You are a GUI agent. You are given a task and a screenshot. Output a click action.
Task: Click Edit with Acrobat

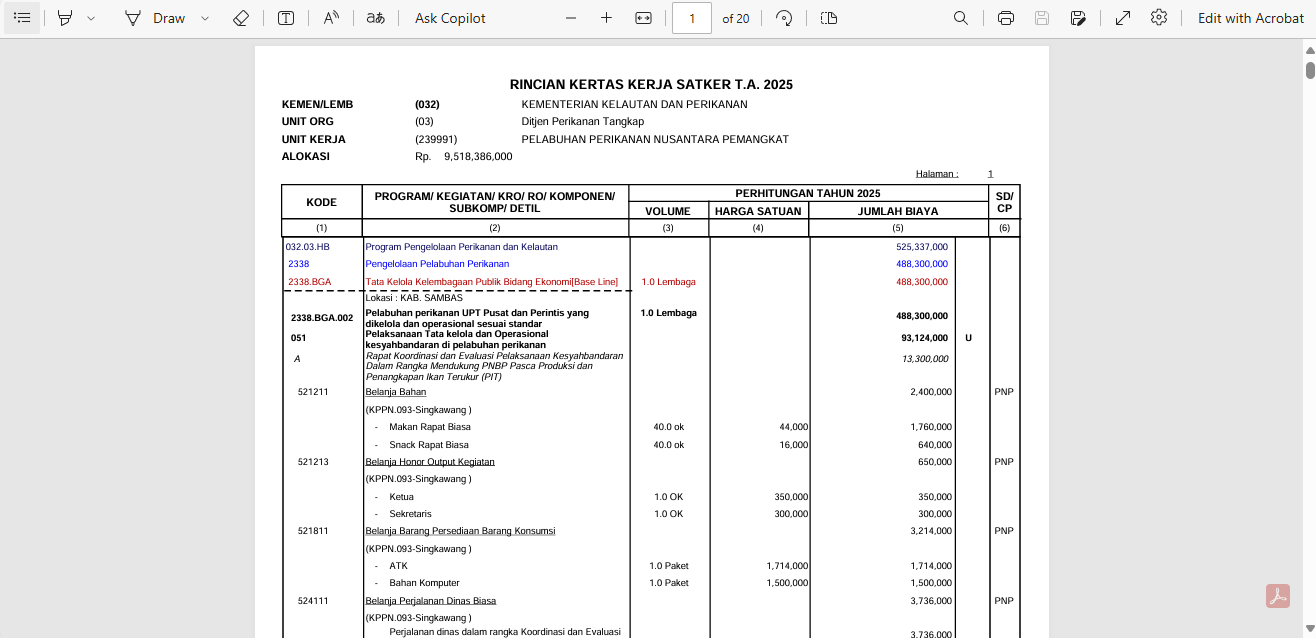pos(1251,18)
